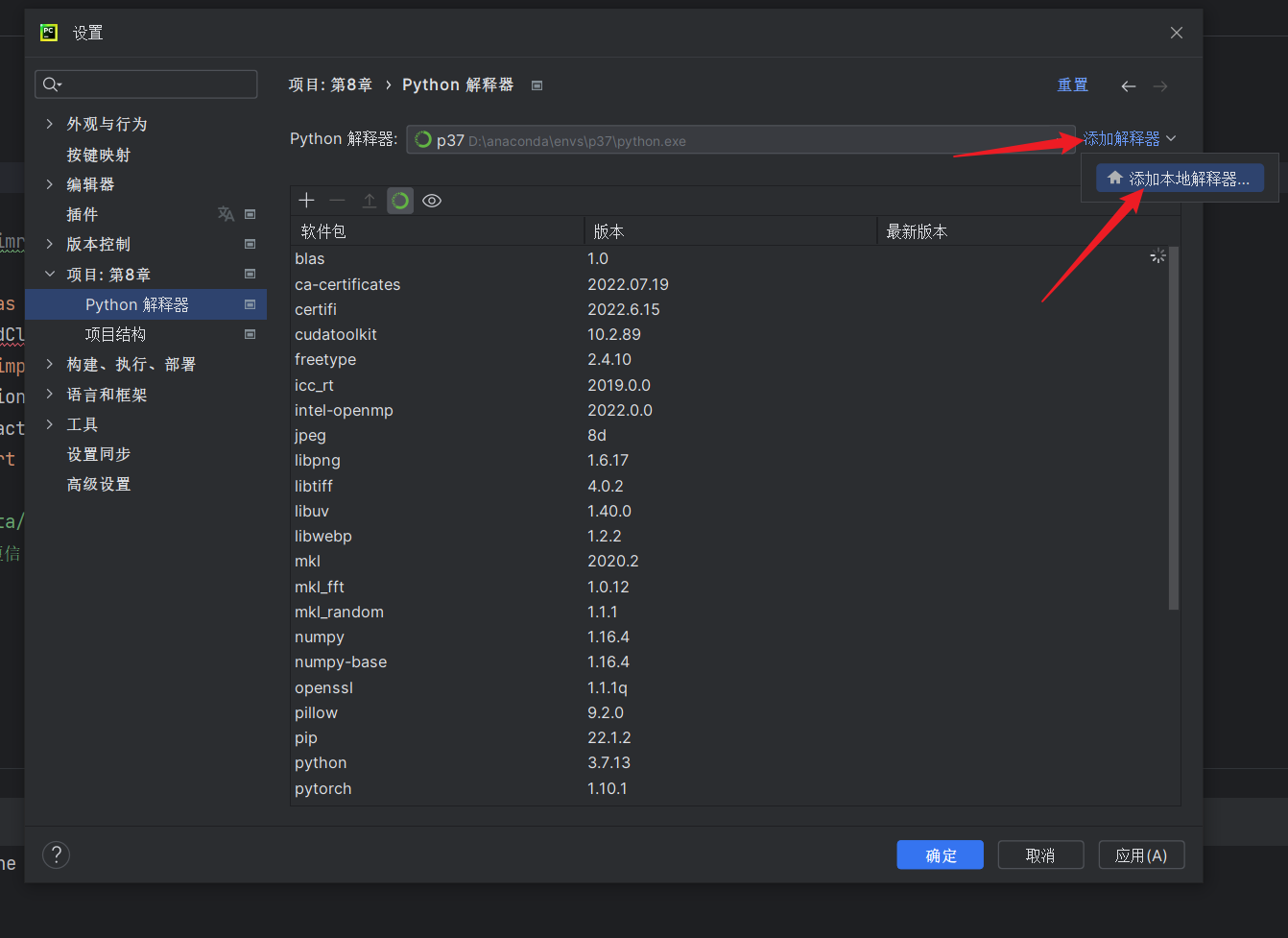Click the 重置 link

[1072, 85]
